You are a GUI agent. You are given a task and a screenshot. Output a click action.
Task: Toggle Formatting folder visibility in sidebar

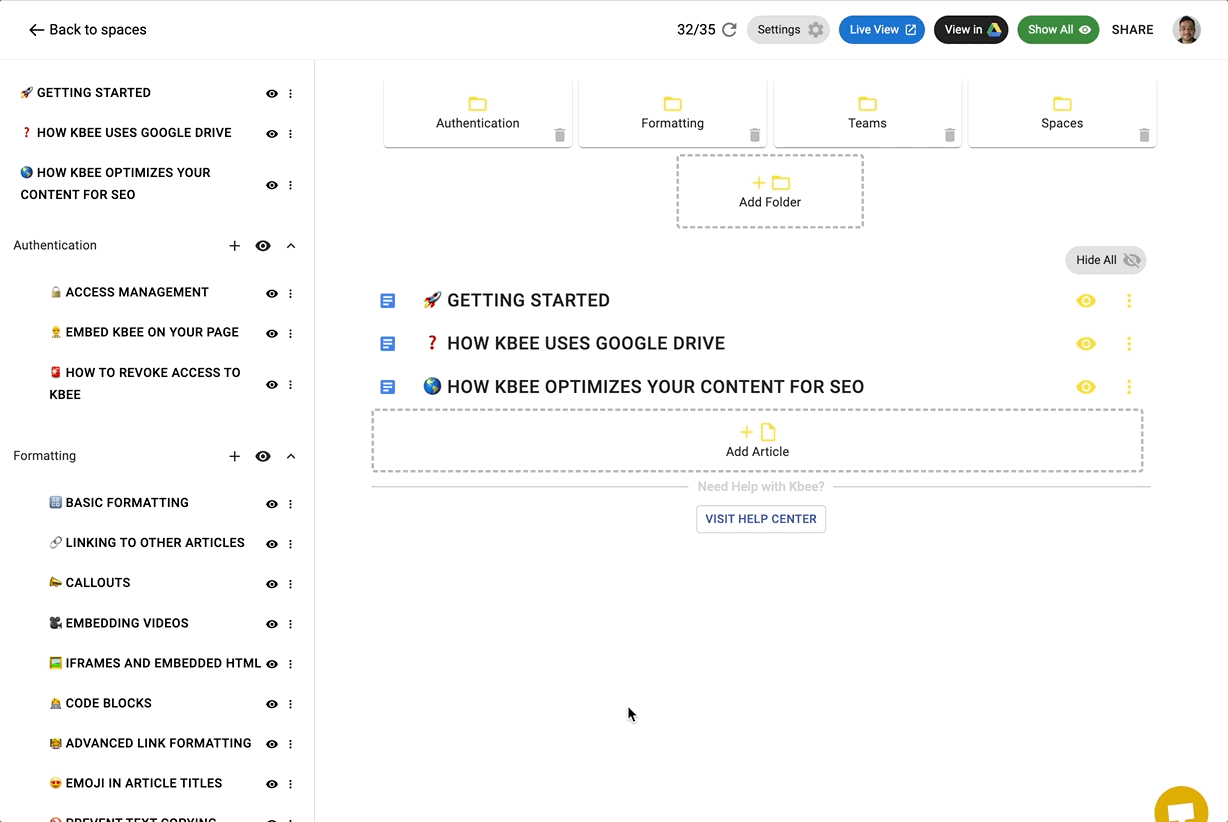[x=263, y=456]
